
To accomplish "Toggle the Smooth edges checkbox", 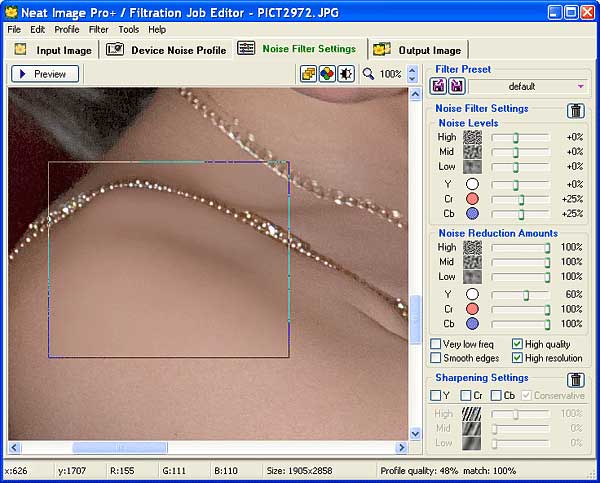I will tap(435, 358).
